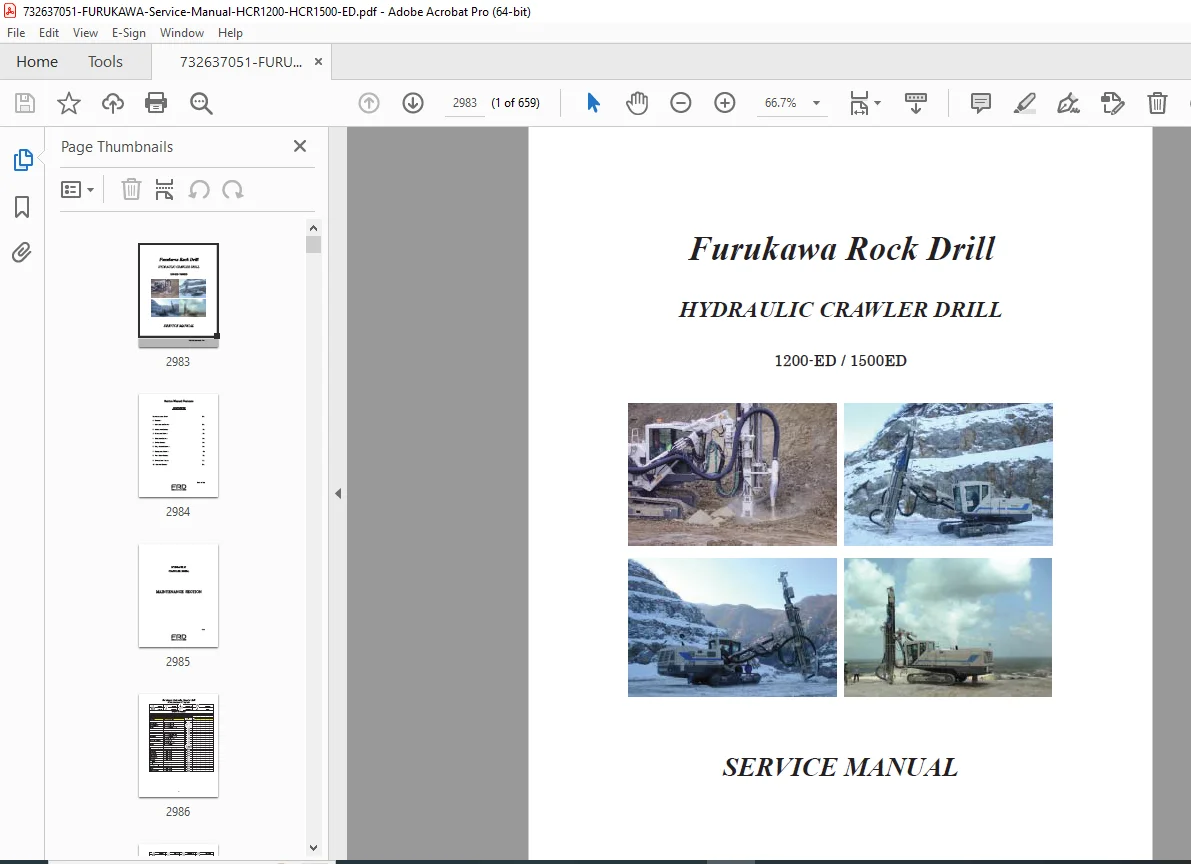
Task: Delete selected page thumbnail icon
Action: click(x=131, y=189)
